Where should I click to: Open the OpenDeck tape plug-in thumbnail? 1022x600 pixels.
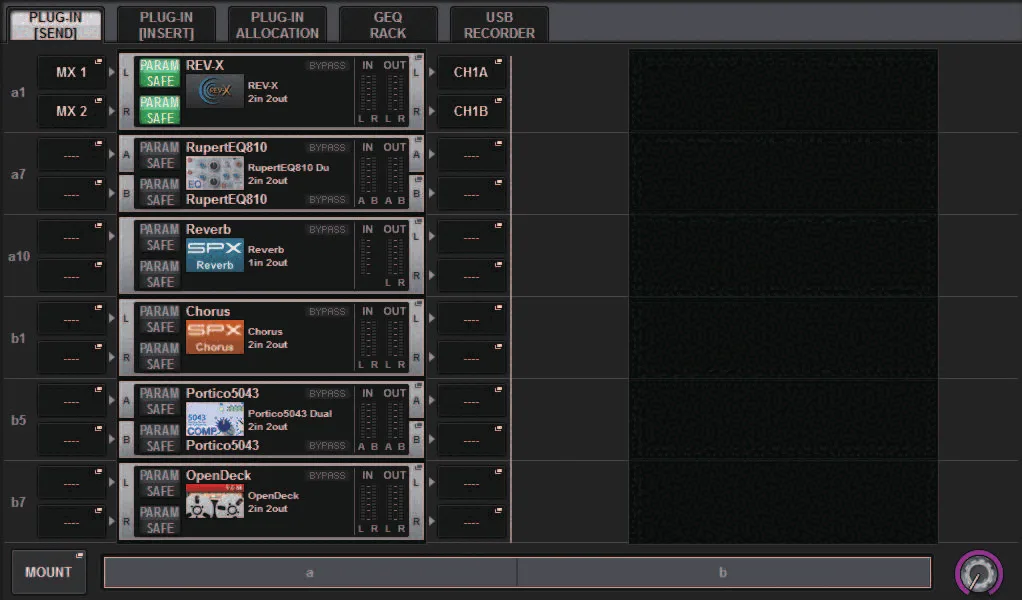[215, 502]
